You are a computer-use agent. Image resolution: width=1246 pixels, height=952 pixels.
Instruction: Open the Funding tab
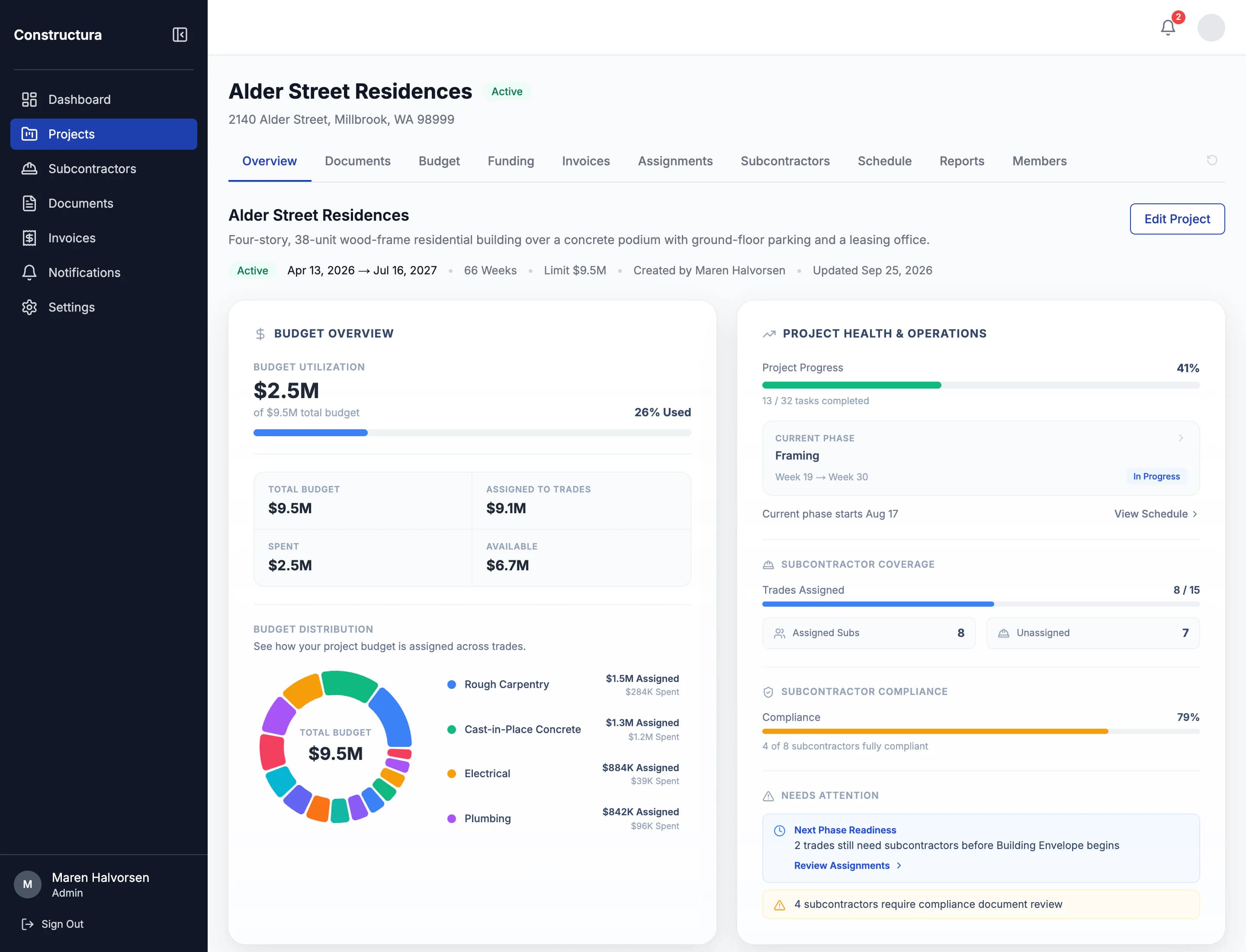point(511,161)
